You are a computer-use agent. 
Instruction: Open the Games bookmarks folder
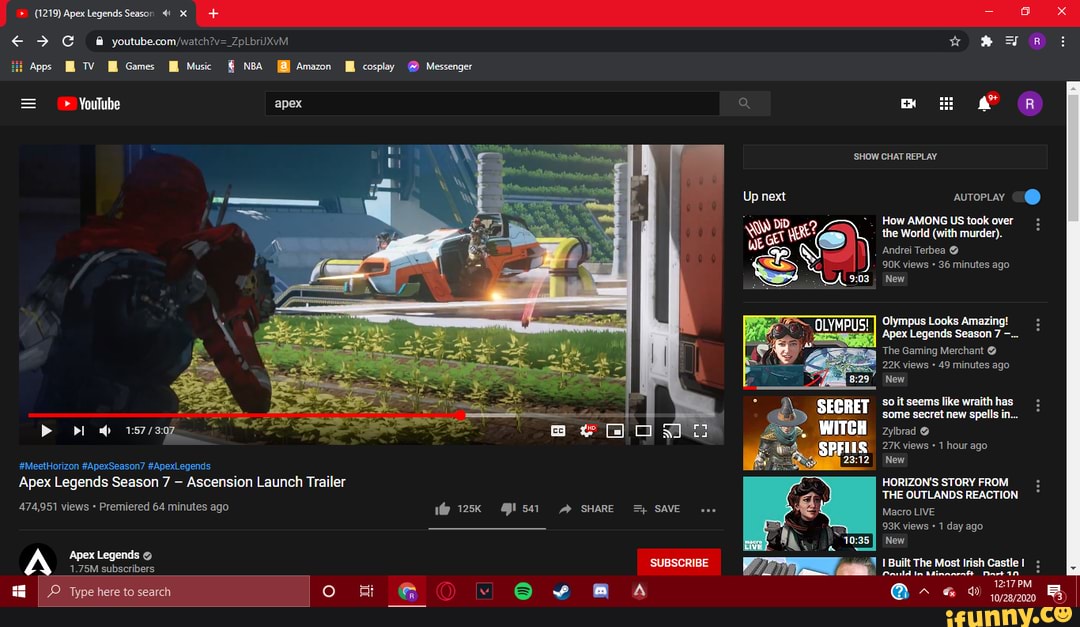click(x=131, y=66)
